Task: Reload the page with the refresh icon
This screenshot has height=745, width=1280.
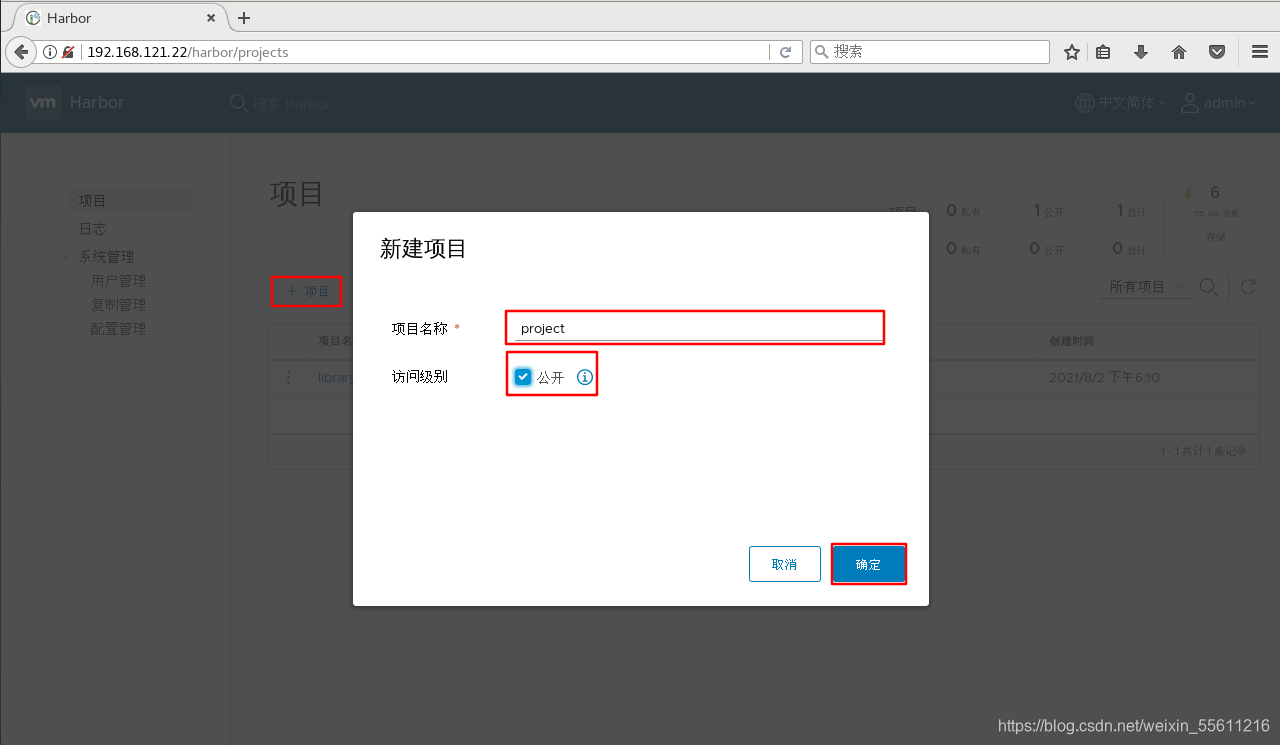Action: 786,52
